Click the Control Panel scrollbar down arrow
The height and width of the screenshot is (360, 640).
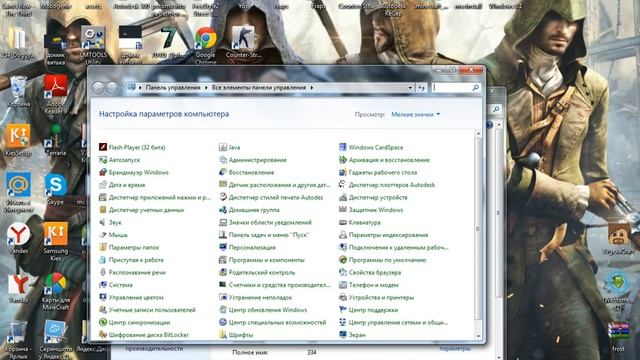click(x=478, y=336)
